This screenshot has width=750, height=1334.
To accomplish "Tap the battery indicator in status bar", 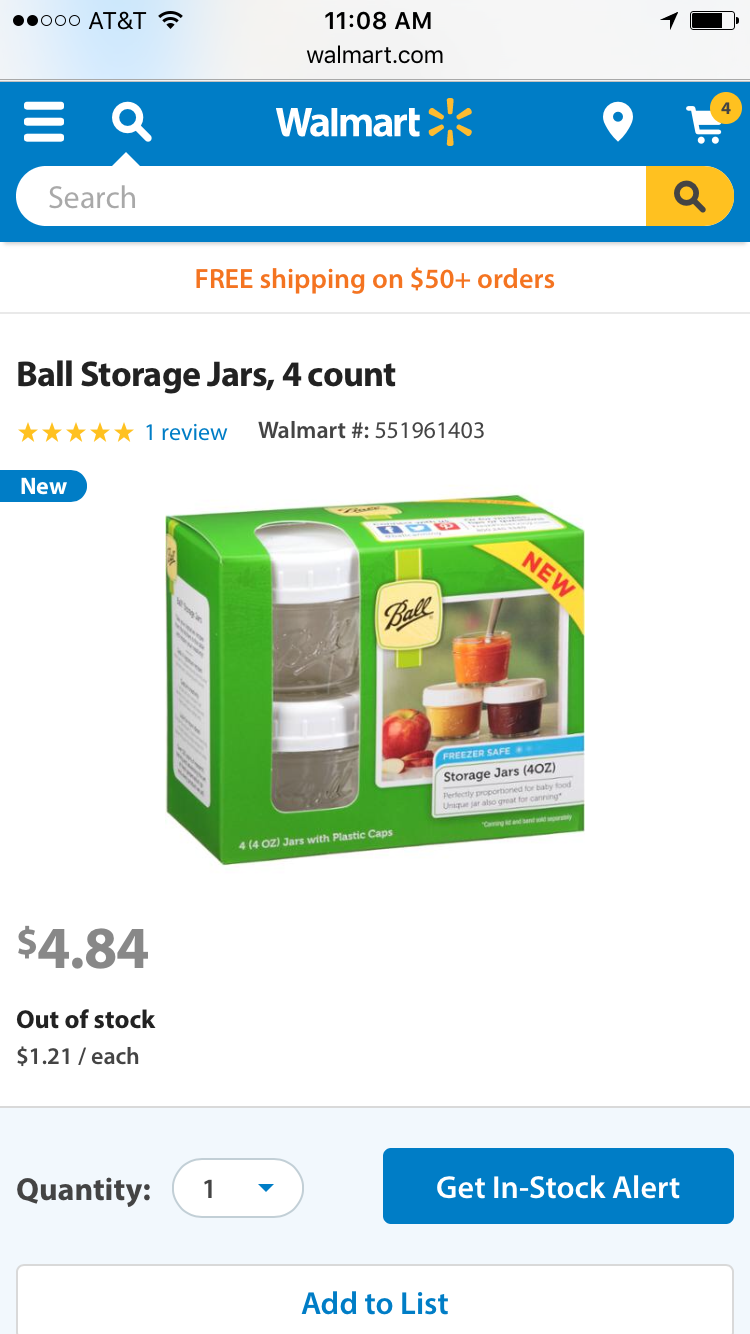I will (713, 20).
